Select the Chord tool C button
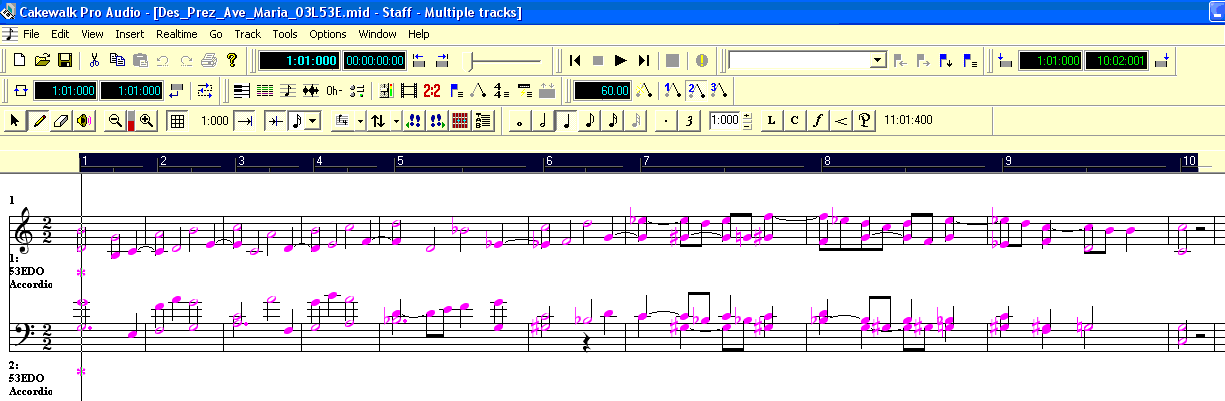This screenshot has height=401, width=1225. pos(794,121)
